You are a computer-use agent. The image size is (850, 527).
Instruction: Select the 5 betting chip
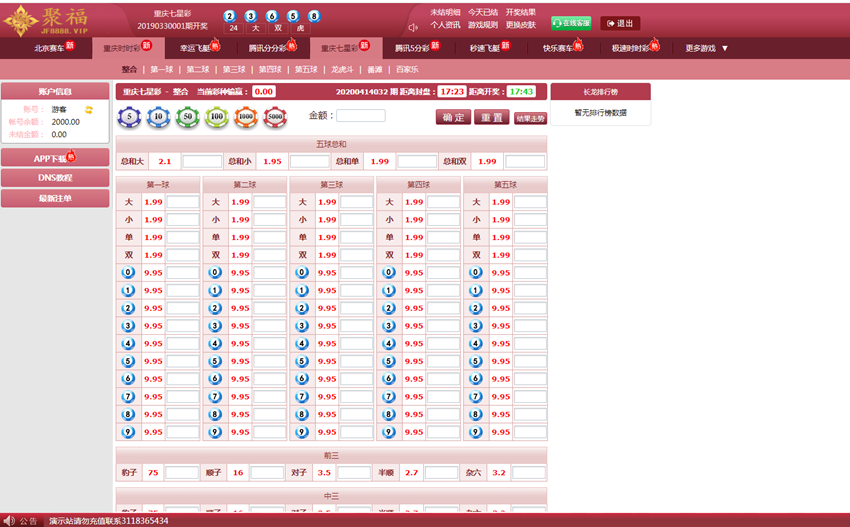128,116
